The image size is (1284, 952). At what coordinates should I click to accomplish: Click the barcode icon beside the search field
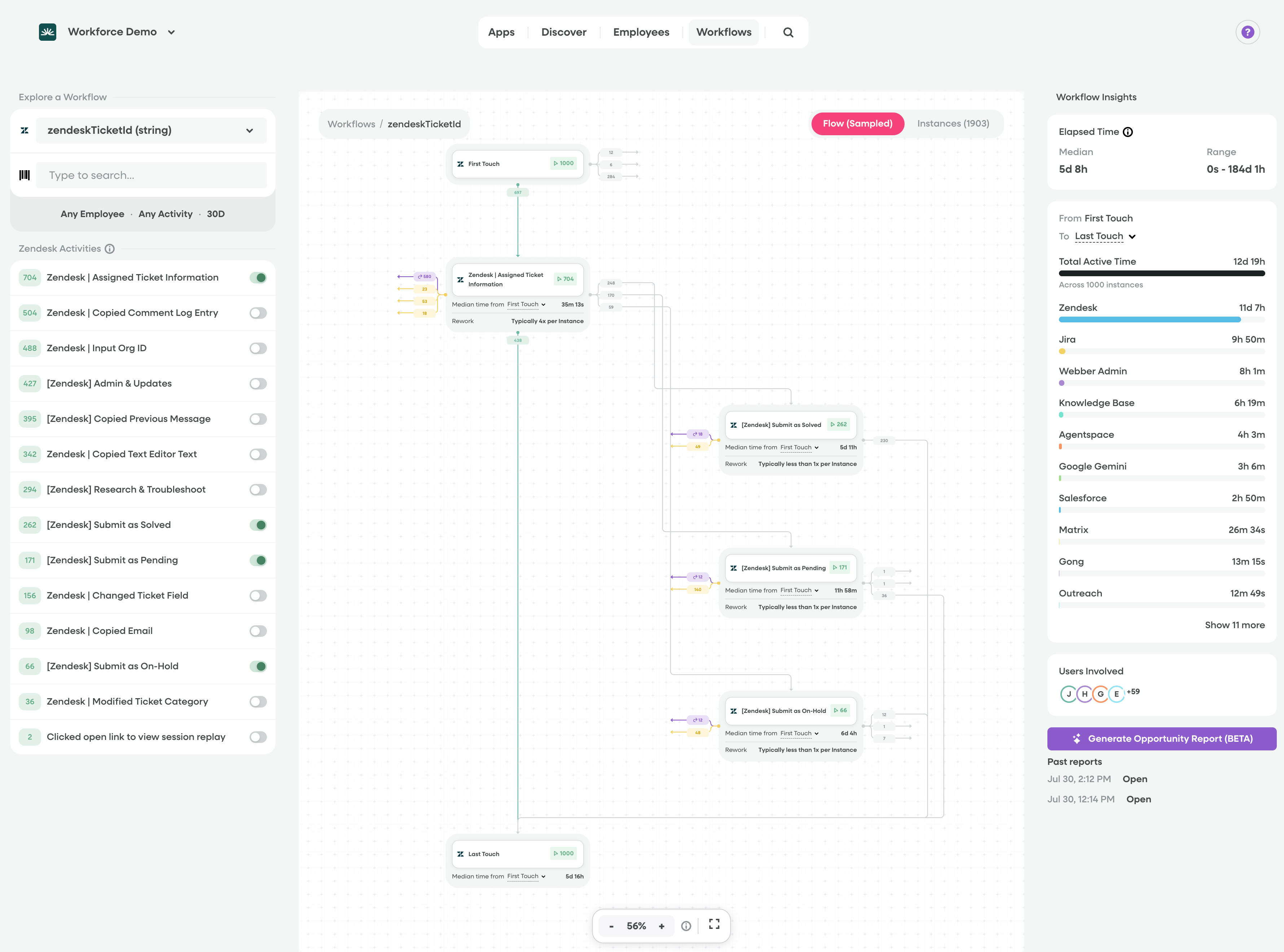pos(24,175)
